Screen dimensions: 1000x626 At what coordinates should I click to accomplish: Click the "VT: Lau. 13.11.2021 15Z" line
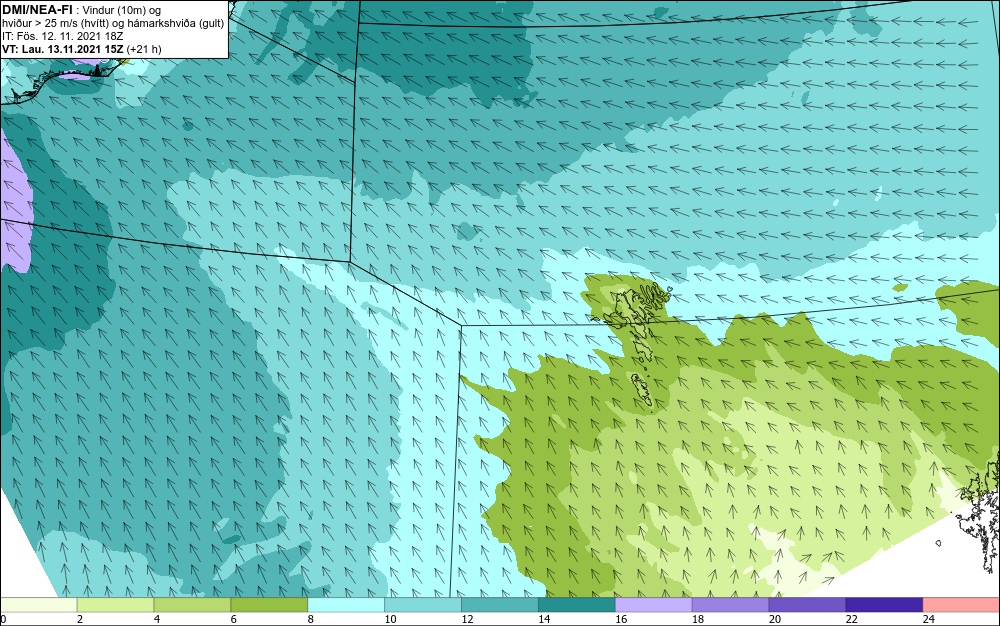(63, 48)
